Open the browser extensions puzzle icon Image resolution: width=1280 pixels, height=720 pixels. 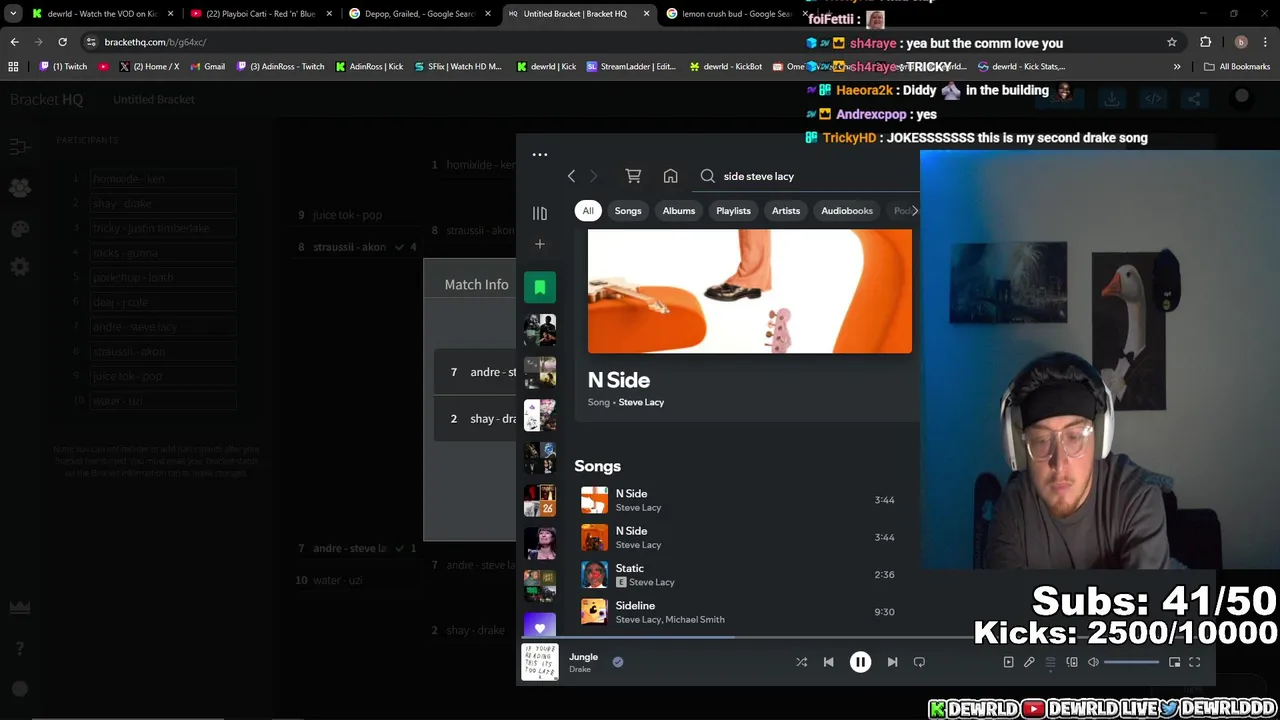pyautogui.click(x=1205, y=42)
